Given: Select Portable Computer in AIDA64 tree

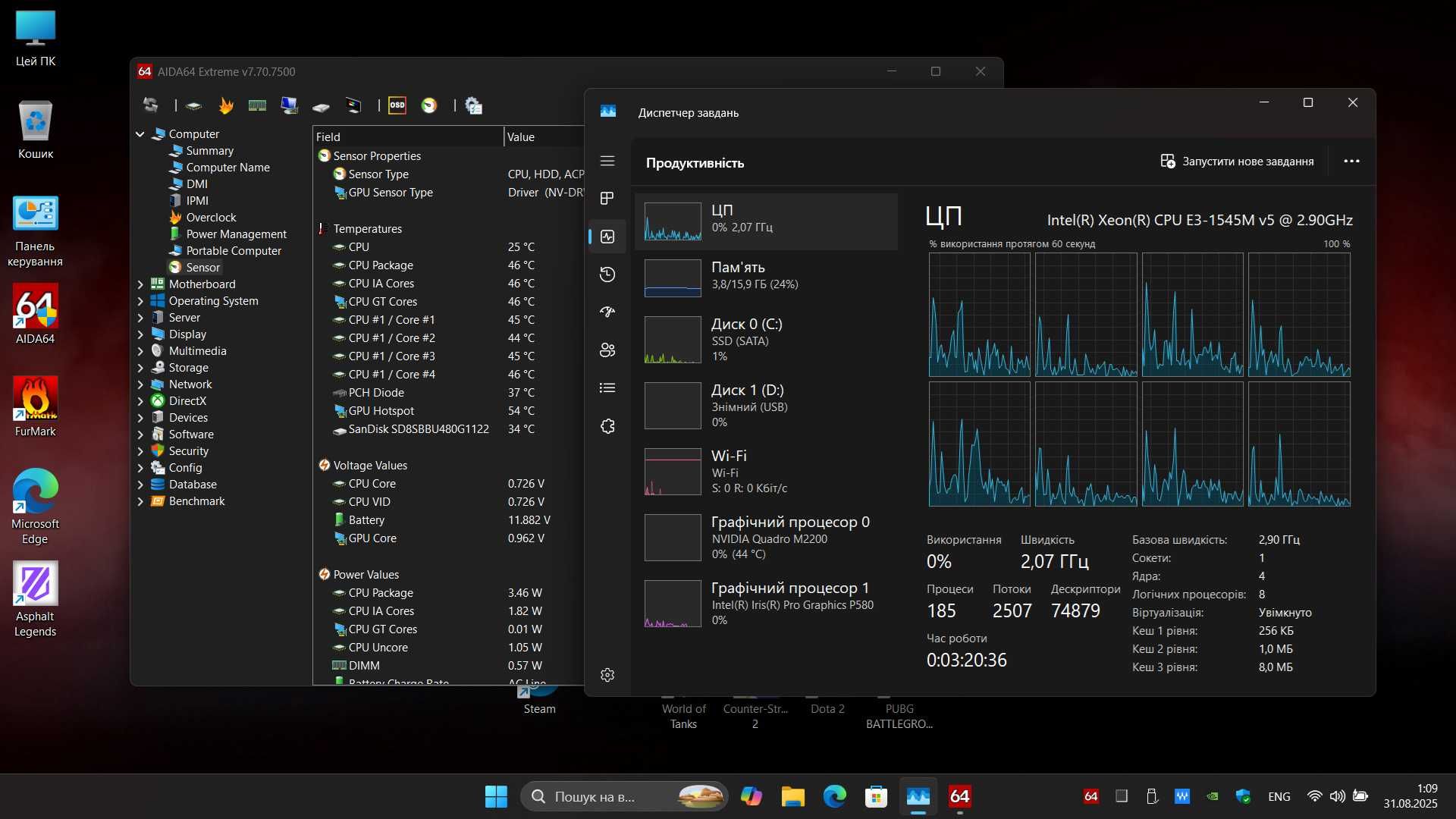Looking at the screenshot, I should [x=234, y=251].
